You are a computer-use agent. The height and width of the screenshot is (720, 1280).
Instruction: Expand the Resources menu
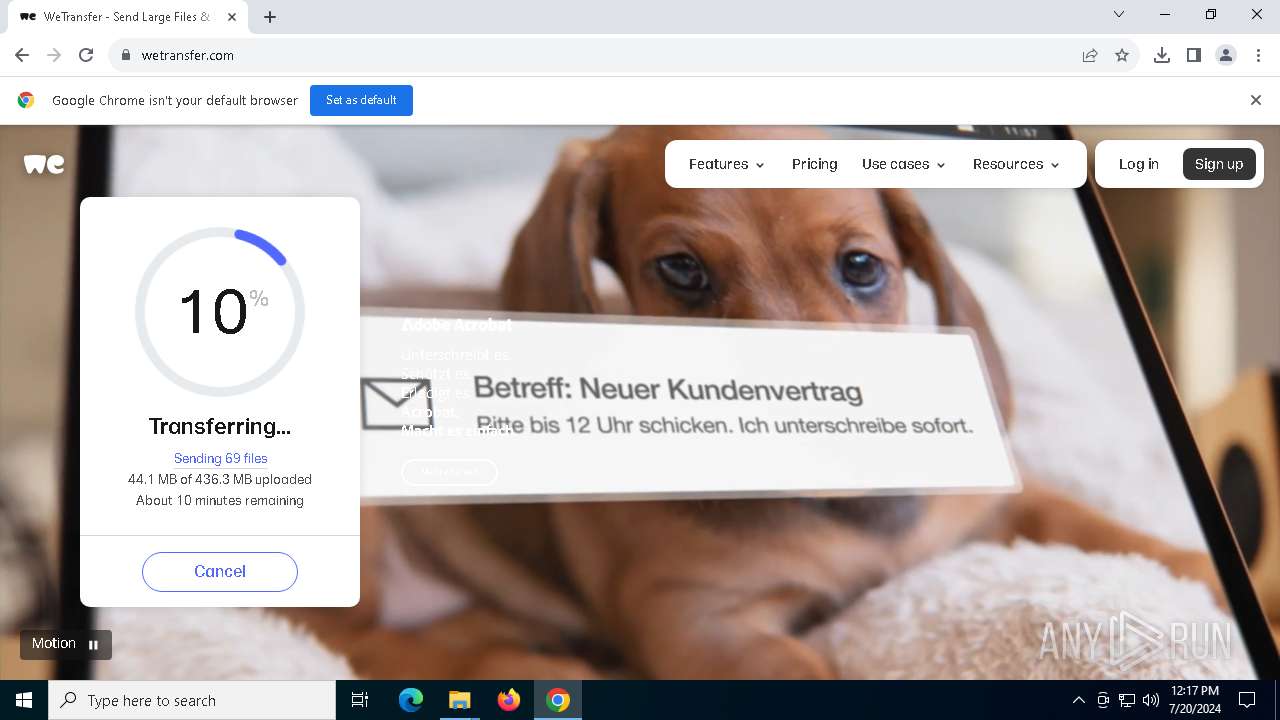tap(1016, 164)
